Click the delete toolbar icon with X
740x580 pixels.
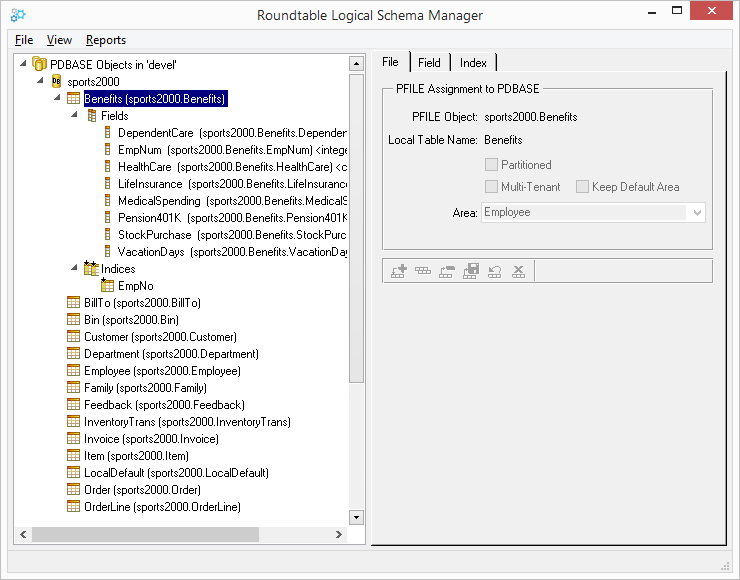click(519, 271)
